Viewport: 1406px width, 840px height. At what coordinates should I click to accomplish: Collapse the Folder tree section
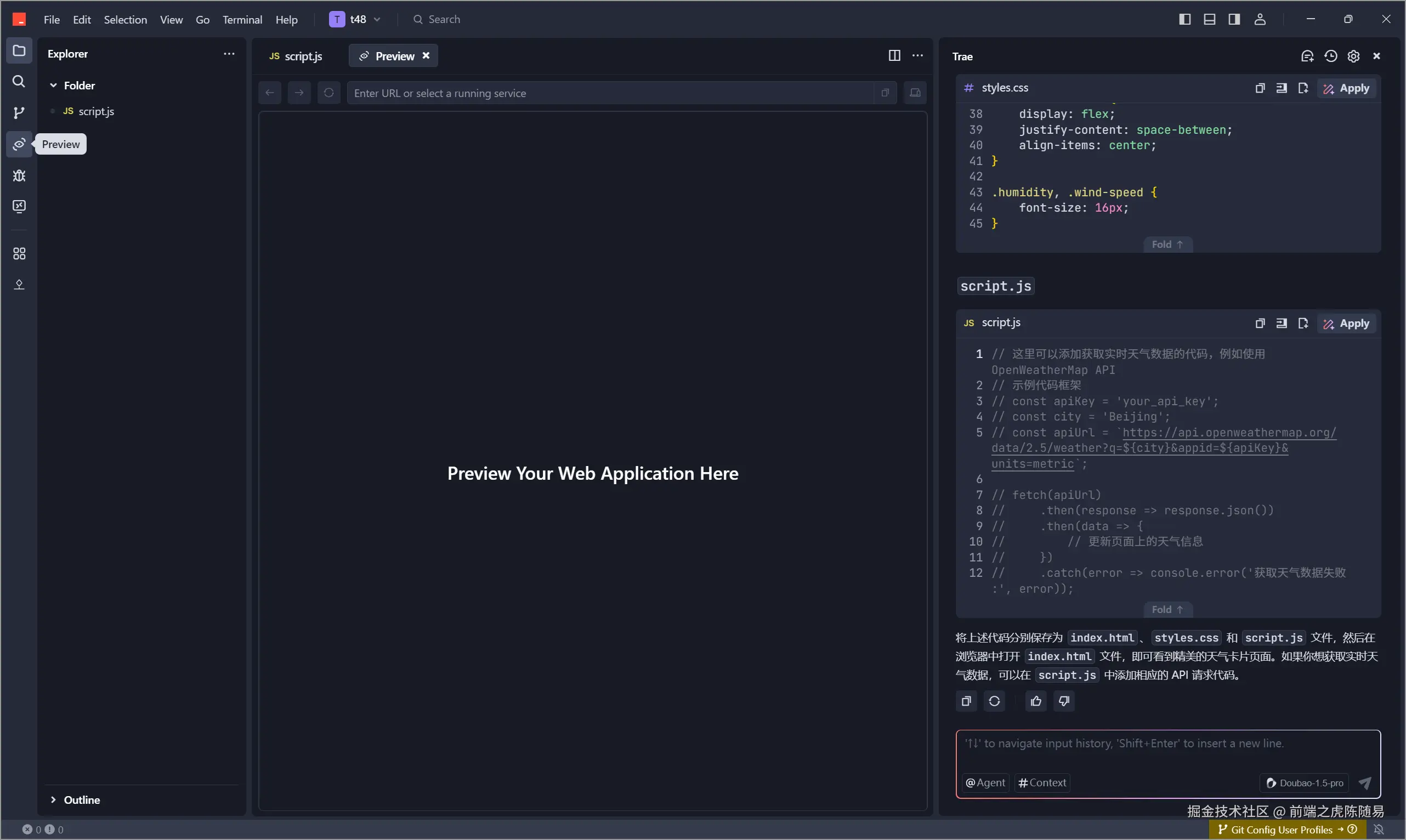point(53,86)
